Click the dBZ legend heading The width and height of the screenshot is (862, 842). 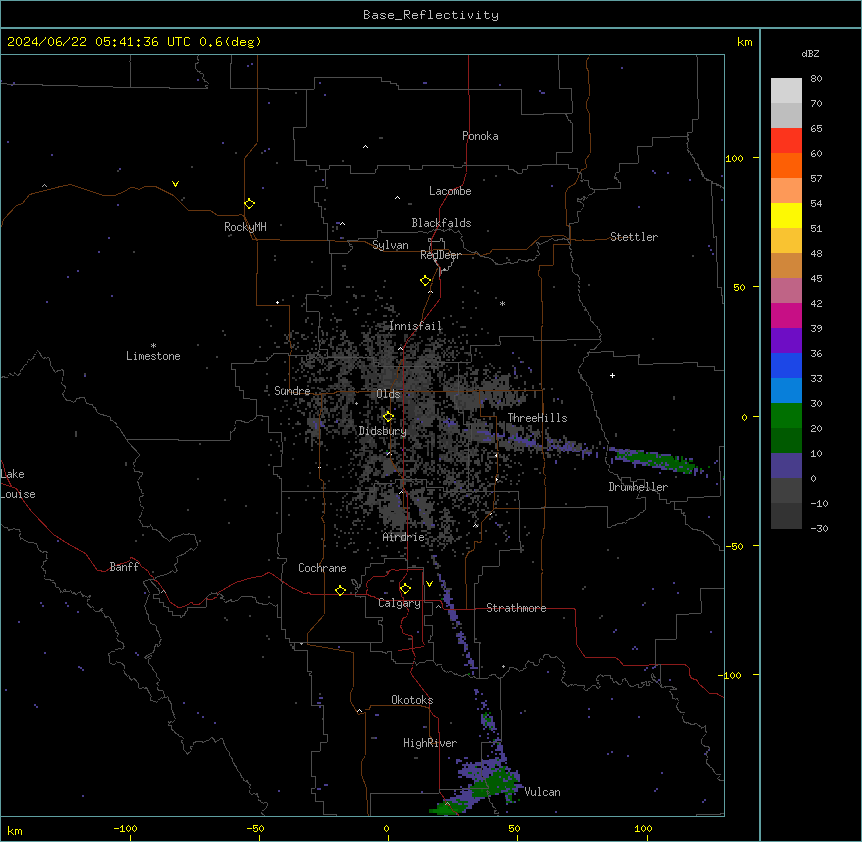(810, 53)
